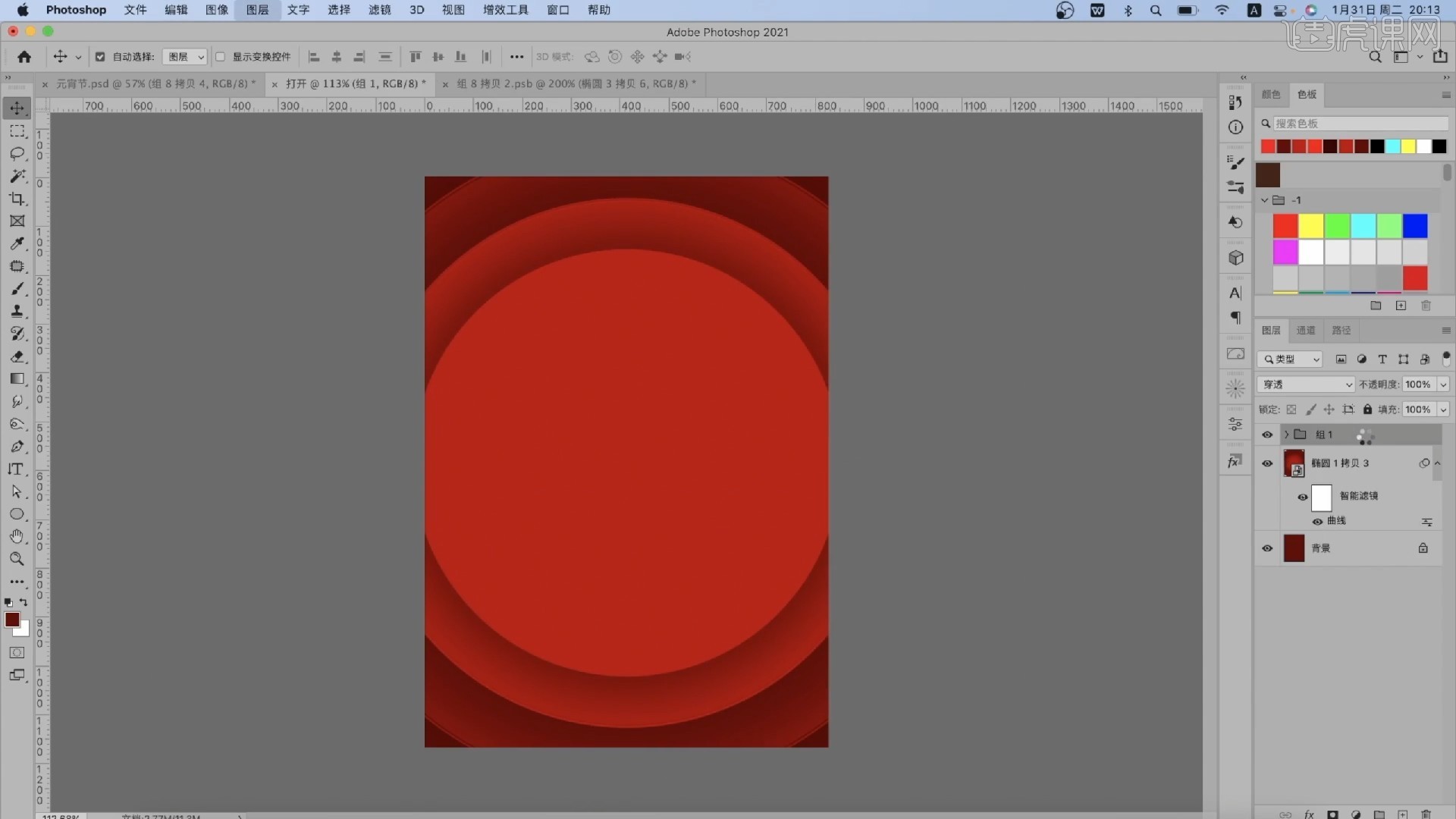
Task: Open the Styles fx panel icon
Action: (x=1235, y=461)
